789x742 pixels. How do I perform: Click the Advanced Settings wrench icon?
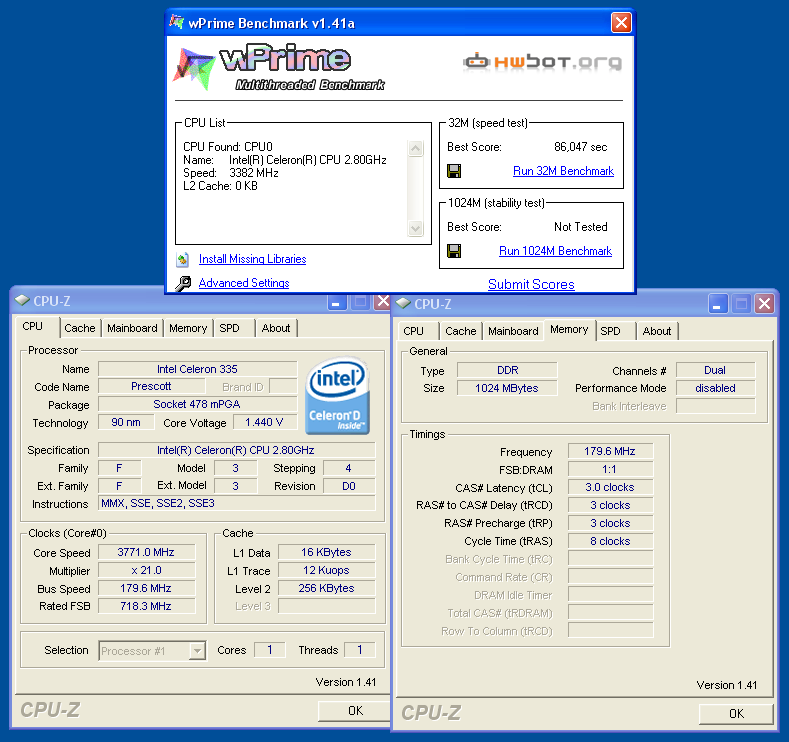[183, 283]
